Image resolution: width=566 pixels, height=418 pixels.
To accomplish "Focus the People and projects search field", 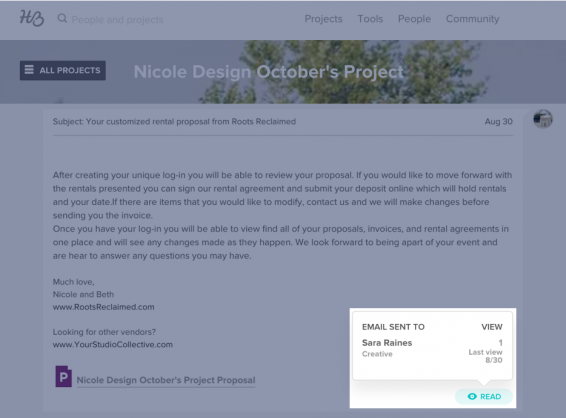I will [x=117, y=19].
